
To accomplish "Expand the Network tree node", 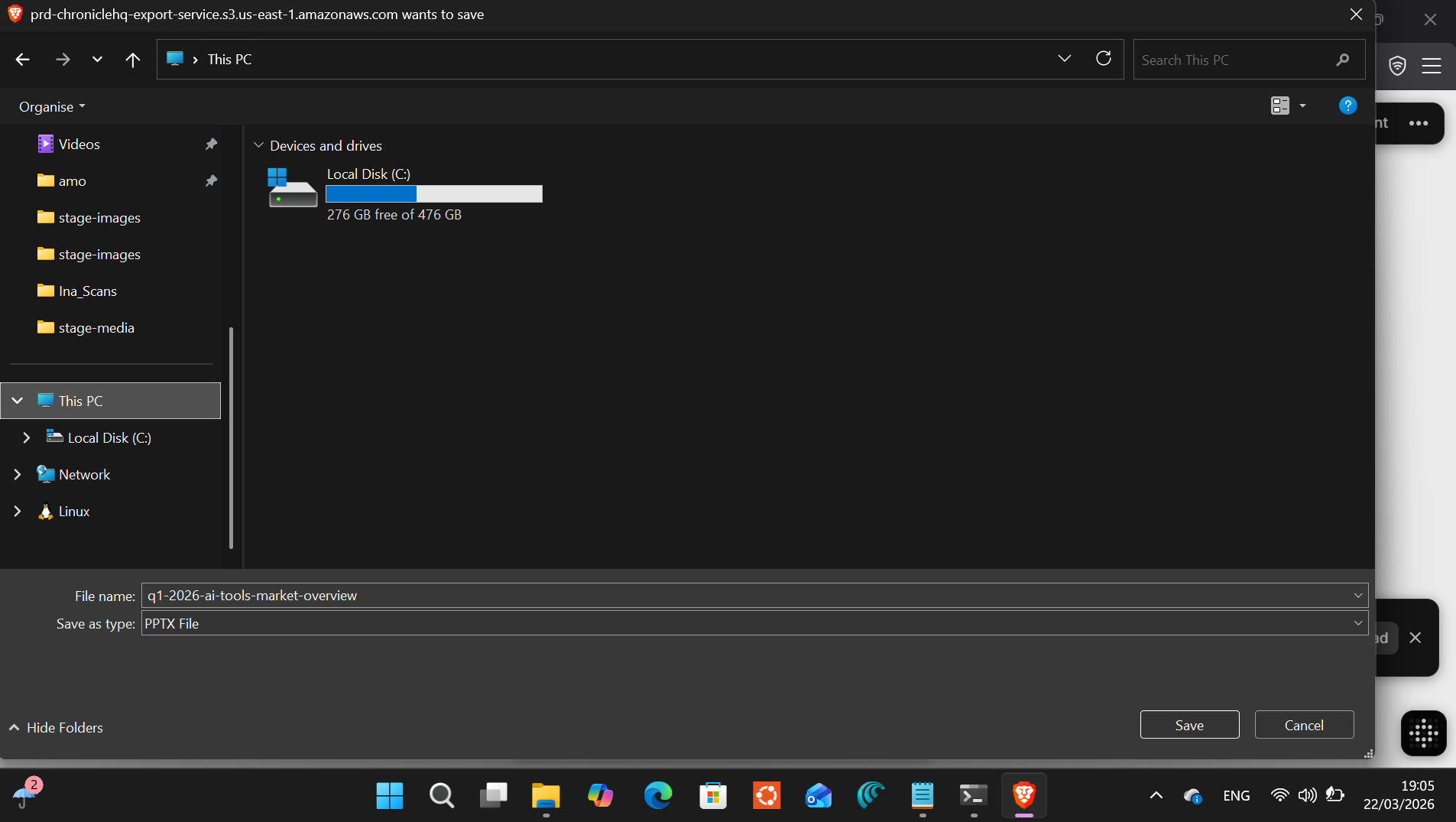I will point(18,474).
